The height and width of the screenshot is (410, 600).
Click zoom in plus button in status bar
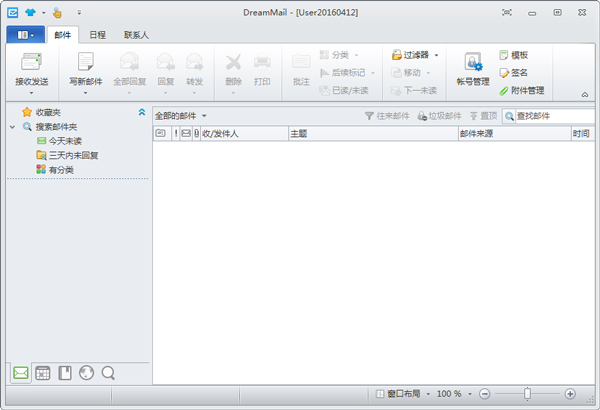pyautogui.click(x=570, y=394)
